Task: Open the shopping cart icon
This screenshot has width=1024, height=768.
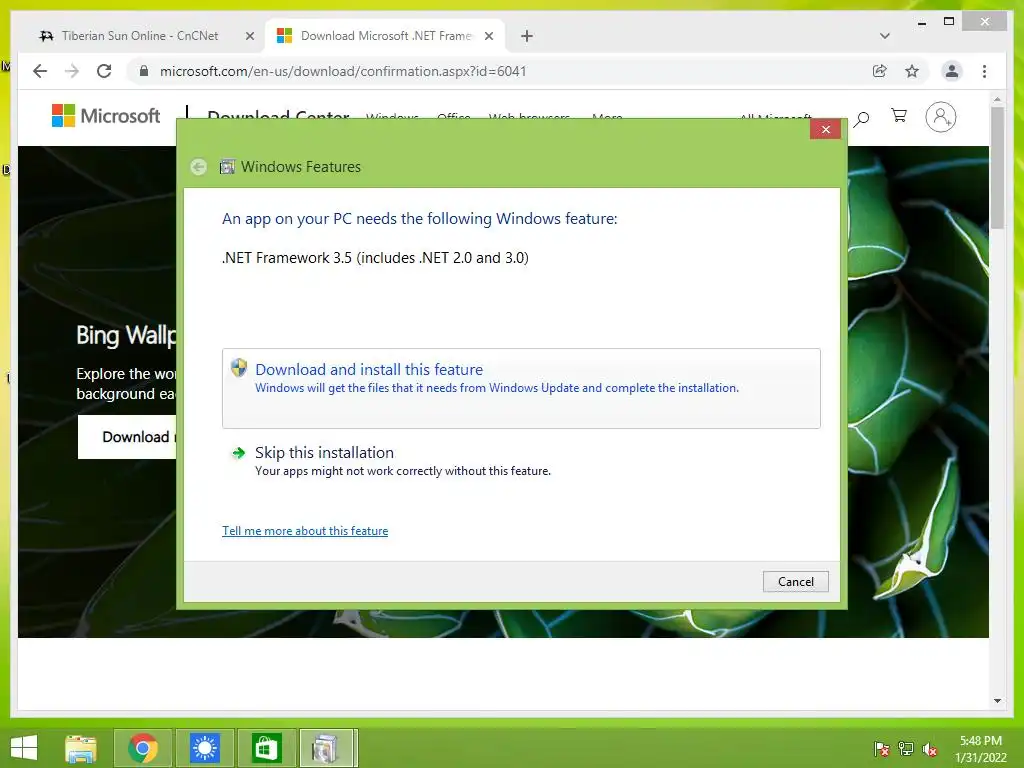Action: pos(899,116)
